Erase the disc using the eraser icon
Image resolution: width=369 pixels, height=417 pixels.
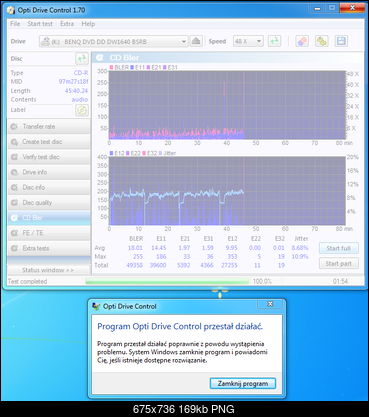pyautogui.click(x=302, y=41)
